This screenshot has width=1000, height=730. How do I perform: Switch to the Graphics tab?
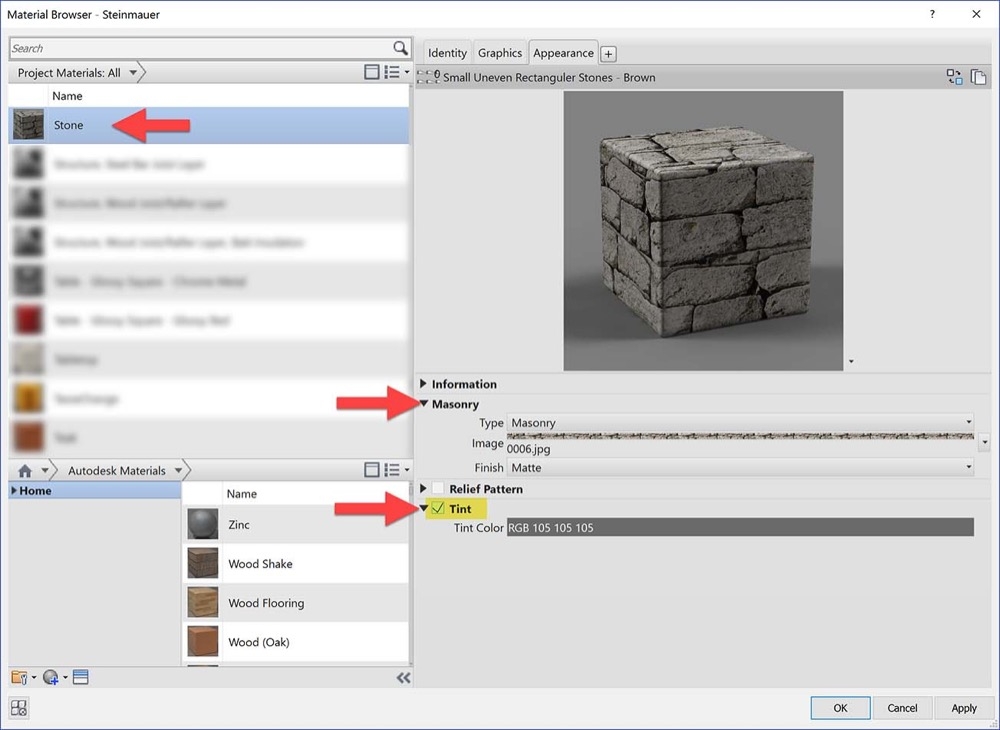pyautogui.click(x=499, y=52)
